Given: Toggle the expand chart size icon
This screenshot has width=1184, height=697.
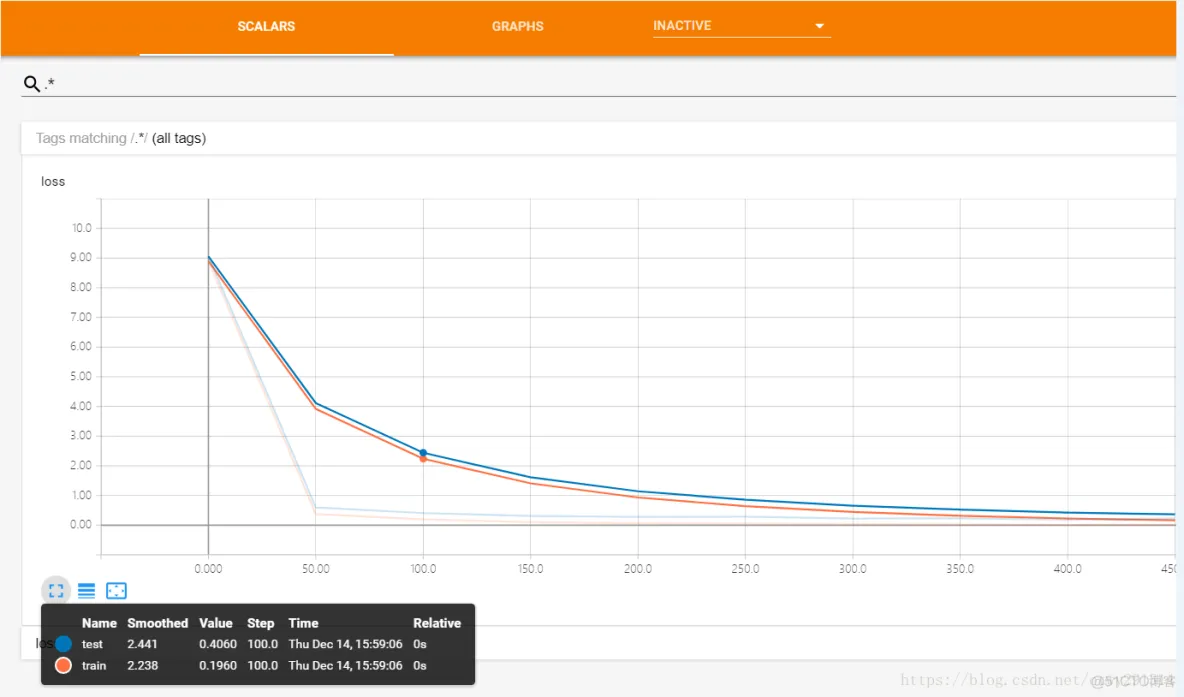Looking at the screenshot, I should point(56,591).
